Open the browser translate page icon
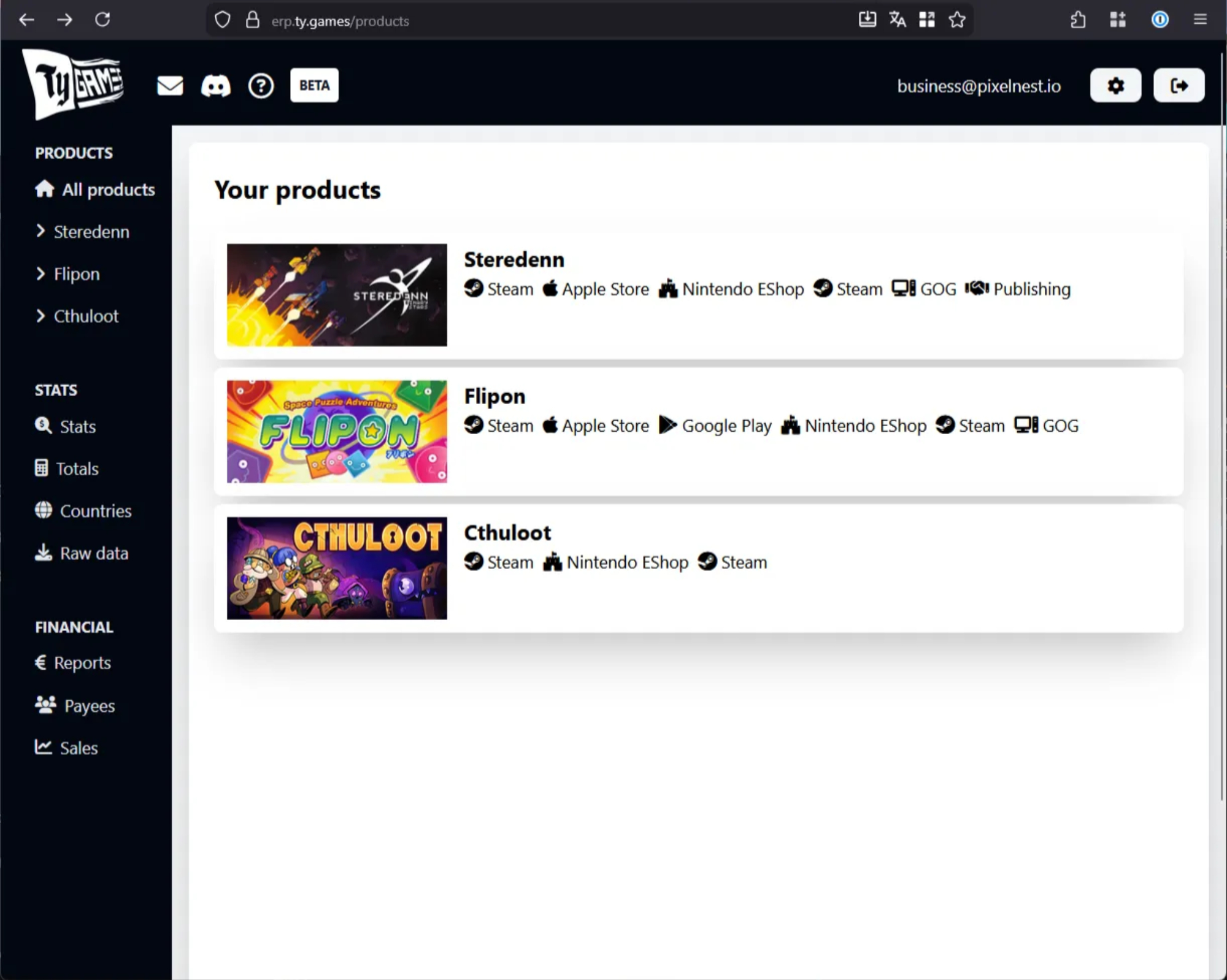This screenshot has width=1227, height=980. click(897, 20)
